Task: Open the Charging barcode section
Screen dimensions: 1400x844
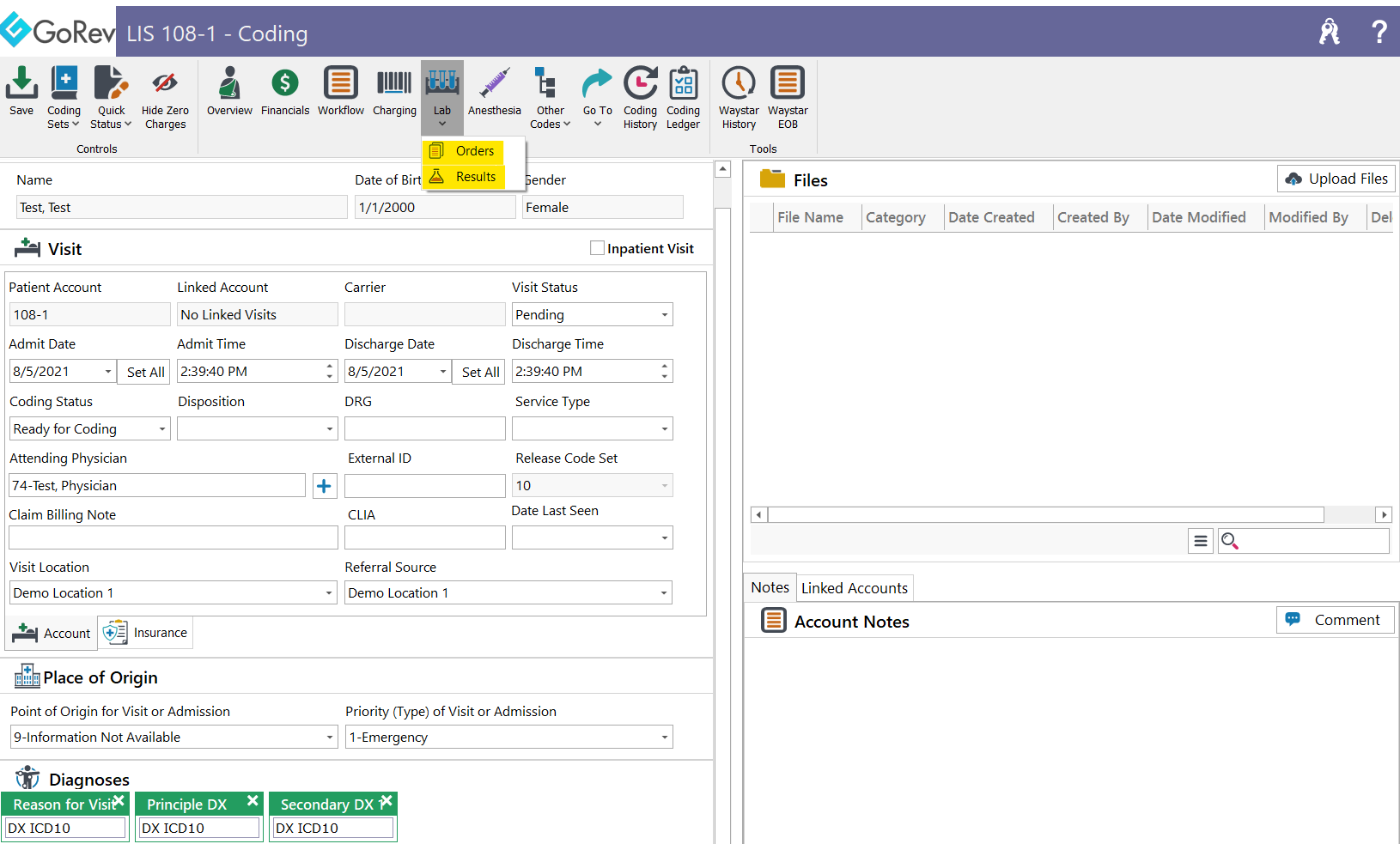Action: coord(394,90)
